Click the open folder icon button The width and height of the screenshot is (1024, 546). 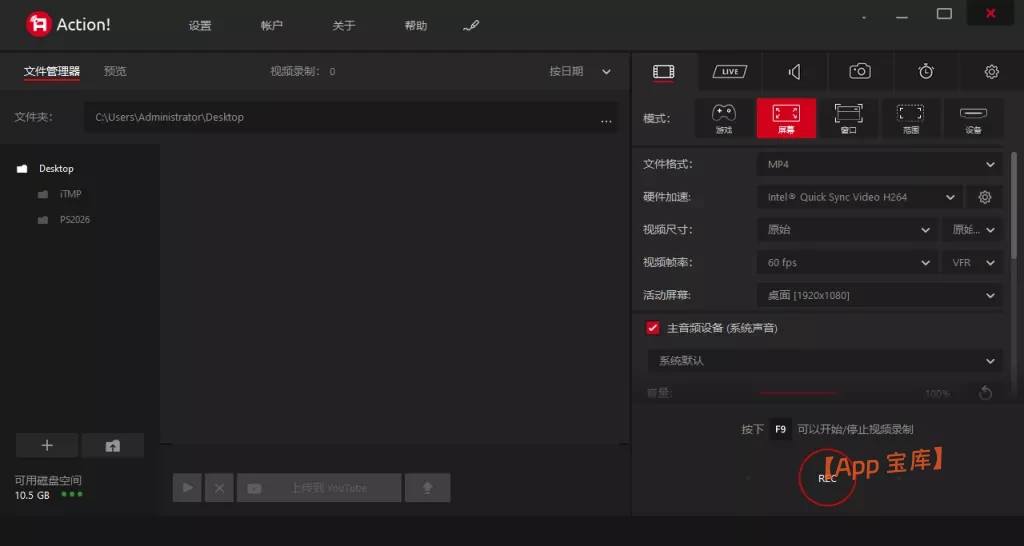pos(113,445)
